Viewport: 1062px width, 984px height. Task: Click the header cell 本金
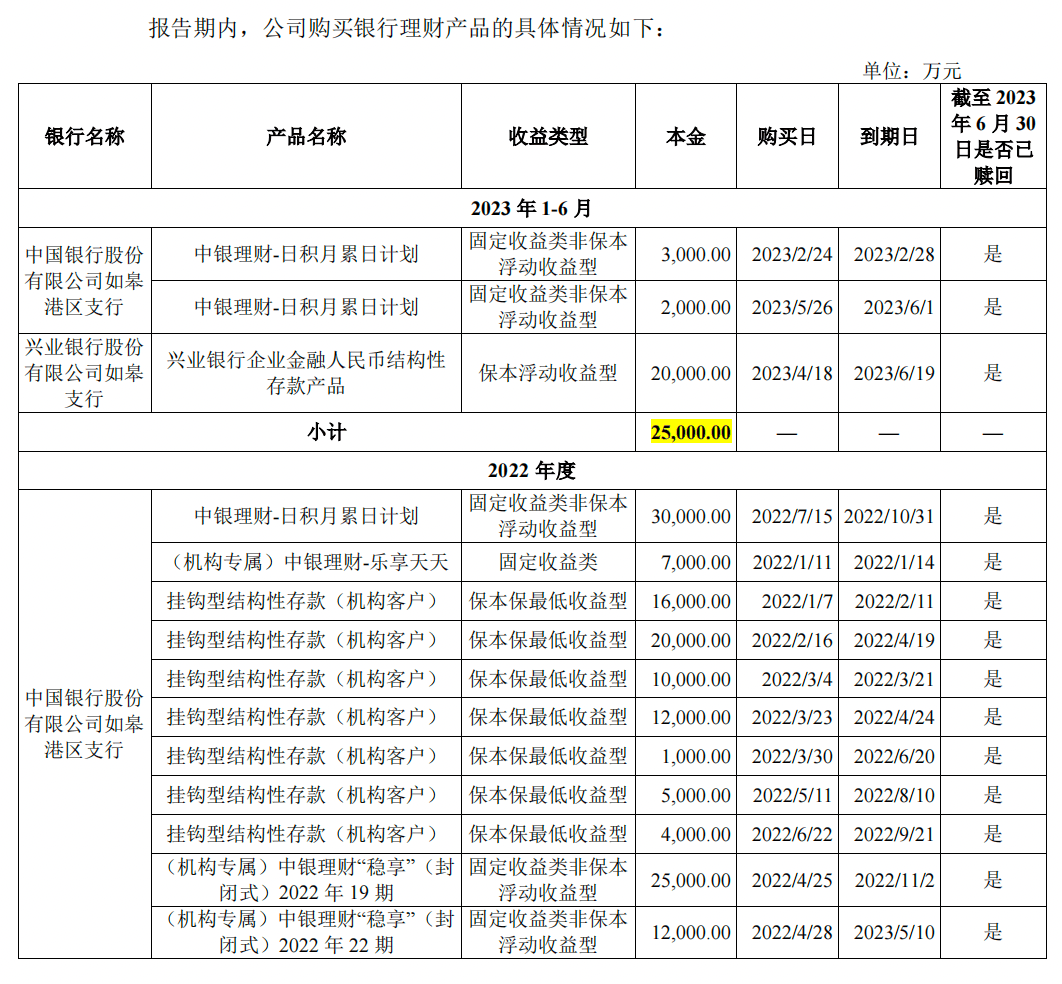click(x=685, y=137)
